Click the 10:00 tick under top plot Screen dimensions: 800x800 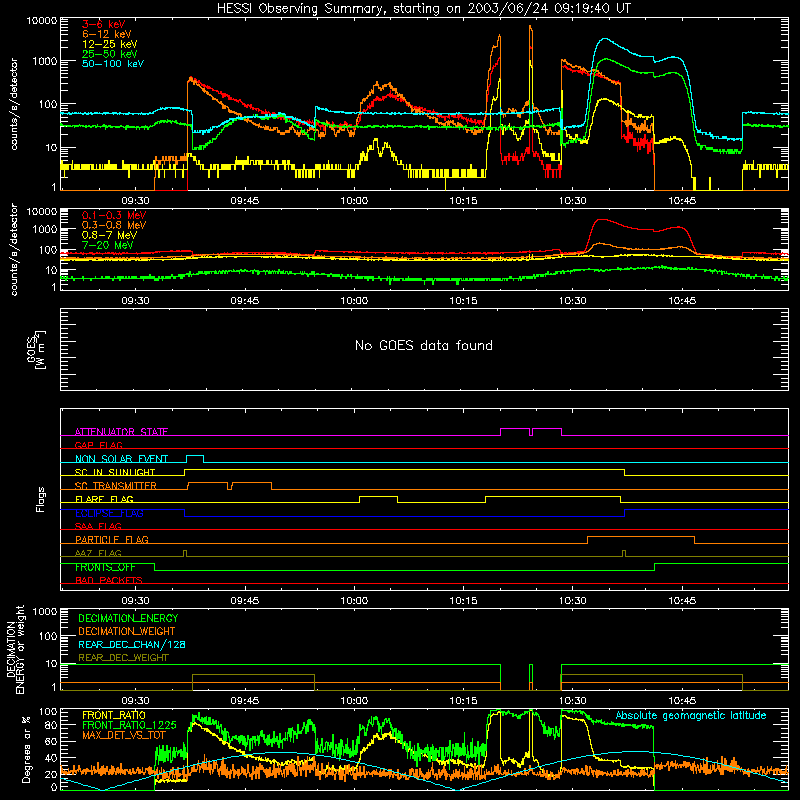pos(354,201)
